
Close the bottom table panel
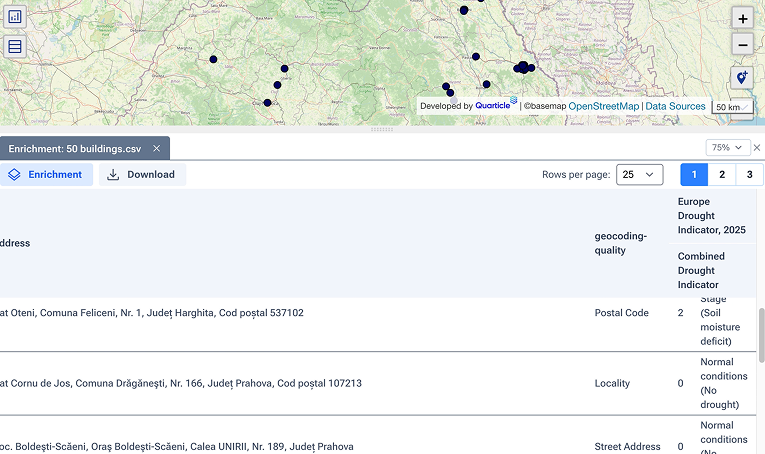[x=757, y=147]
